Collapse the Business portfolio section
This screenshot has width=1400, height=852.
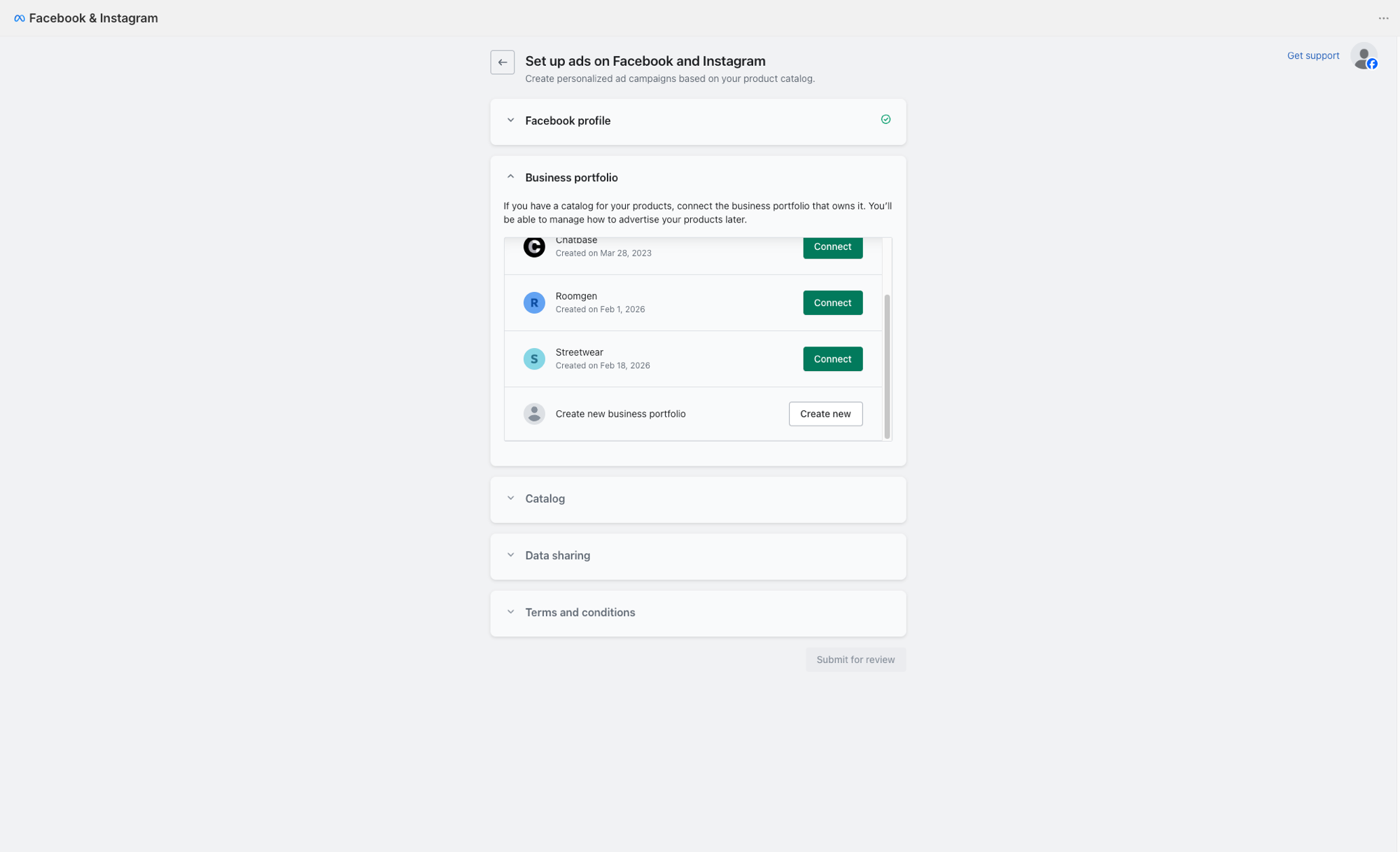510,177
